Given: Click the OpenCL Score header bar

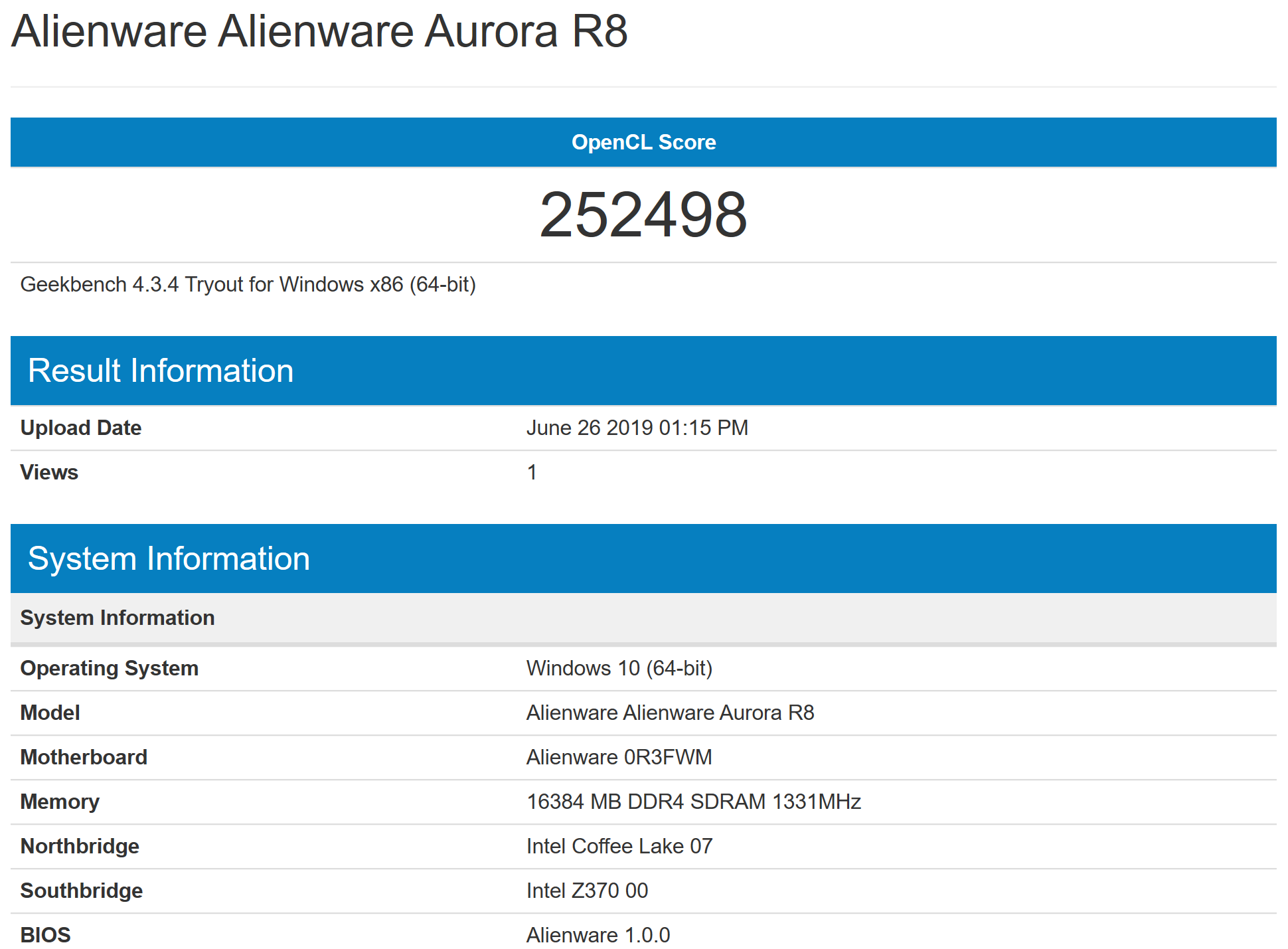Looking at the screenshot, I should [643, 142].
